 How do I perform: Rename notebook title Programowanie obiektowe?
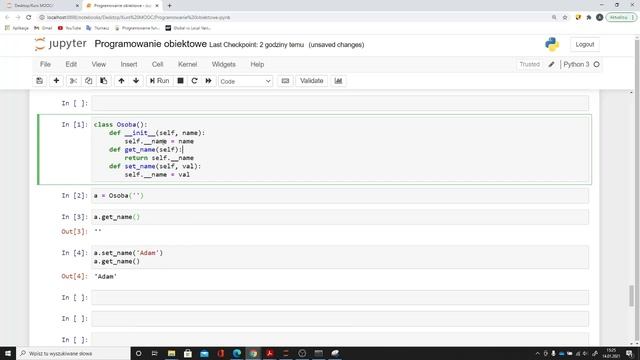[x=151, y=44]
